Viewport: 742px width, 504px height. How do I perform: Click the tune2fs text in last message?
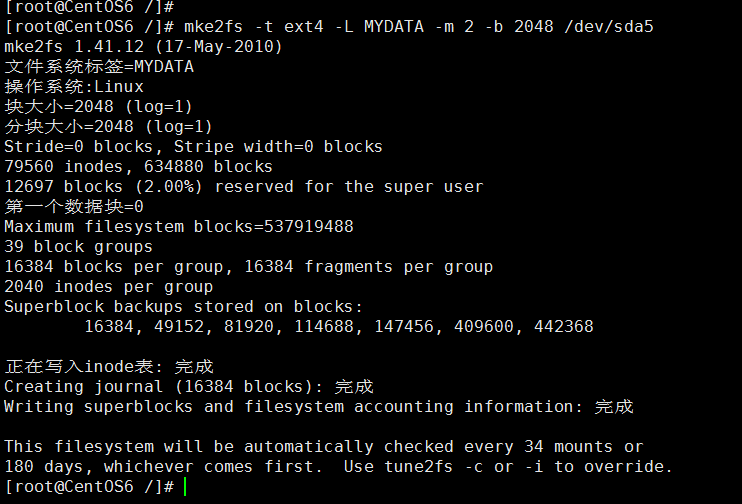tap(418, 467)
